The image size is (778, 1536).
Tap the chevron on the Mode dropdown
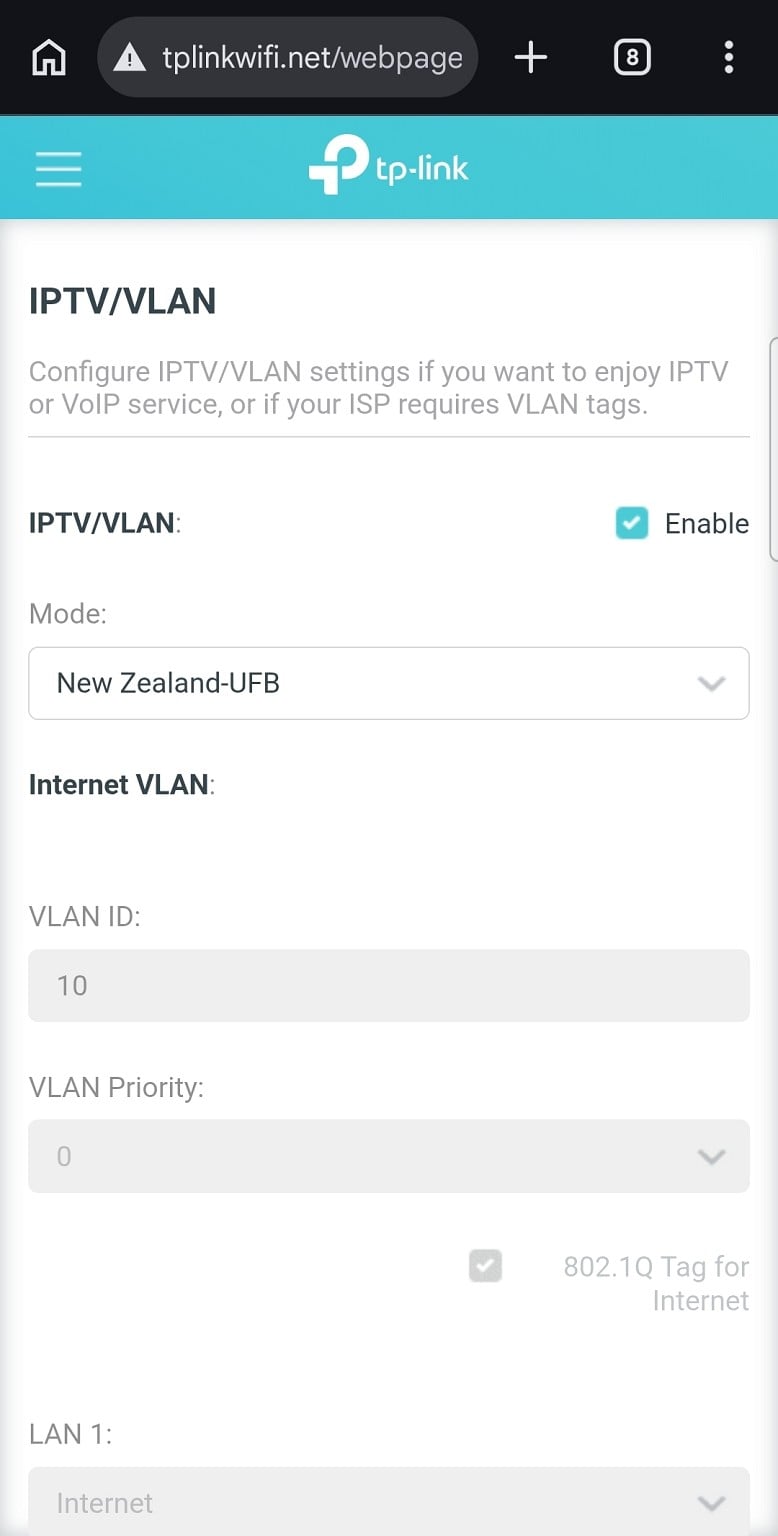(x=711, y=684)
